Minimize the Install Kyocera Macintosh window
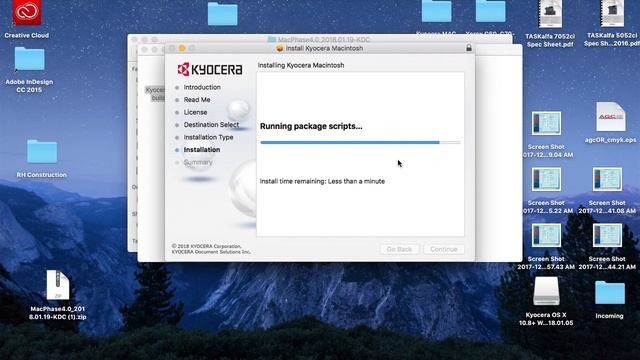Screen dimensions: 640x360 point(182,48)
